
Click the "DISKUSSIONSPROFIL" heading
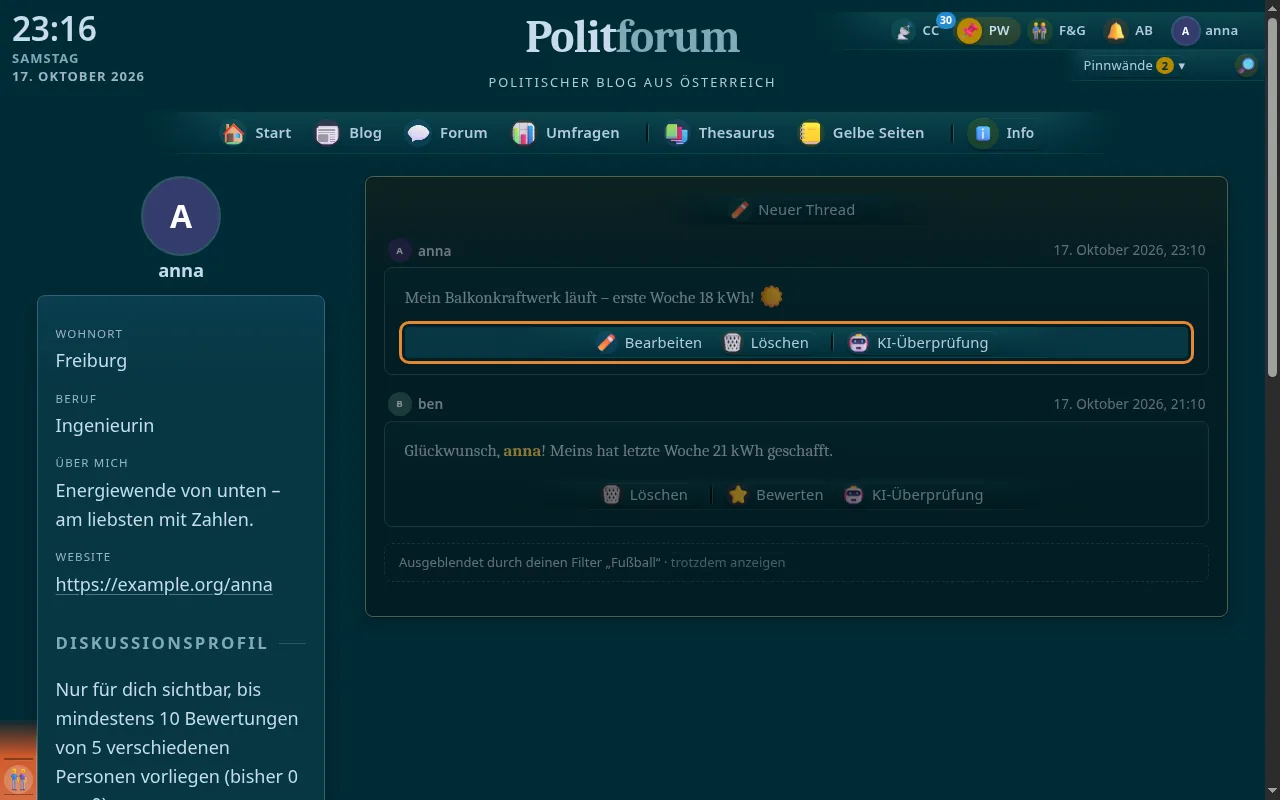162,643
